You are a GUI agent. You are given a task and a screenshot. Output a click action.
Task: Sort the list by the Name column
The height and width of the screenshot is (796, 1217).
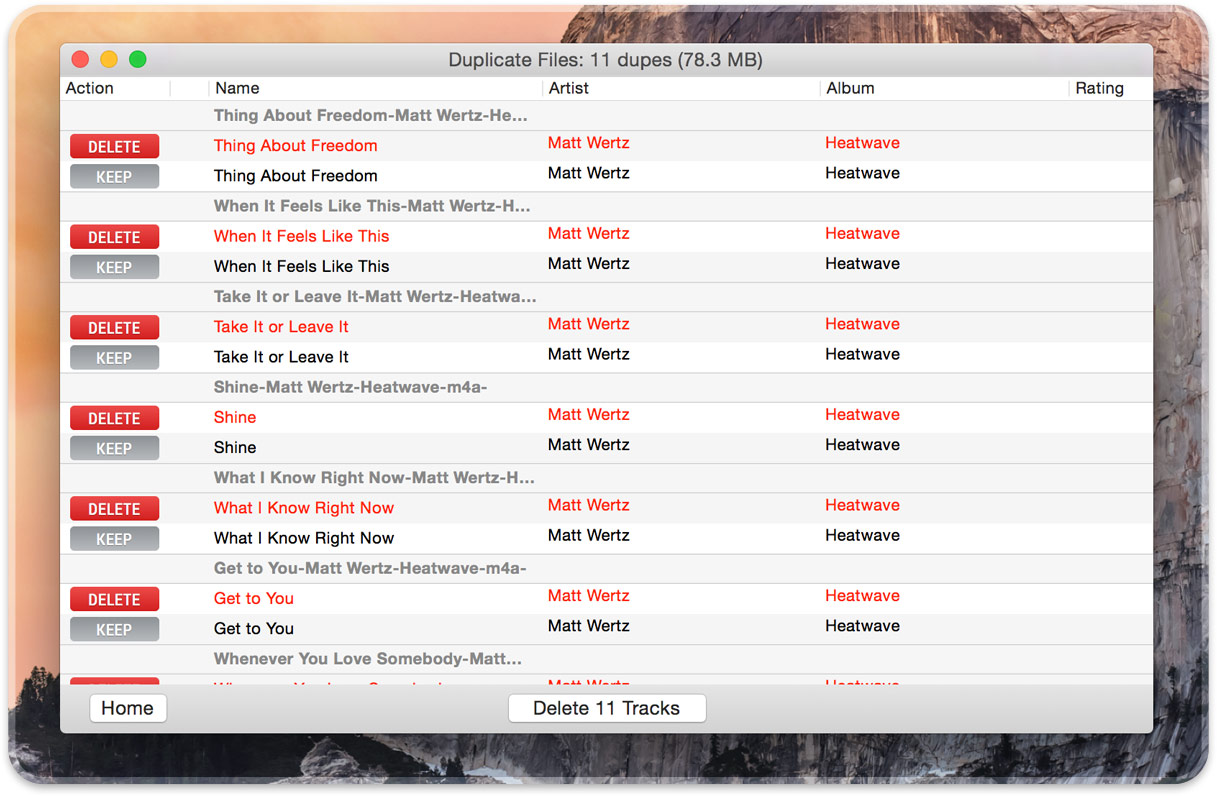coord(238,88)
